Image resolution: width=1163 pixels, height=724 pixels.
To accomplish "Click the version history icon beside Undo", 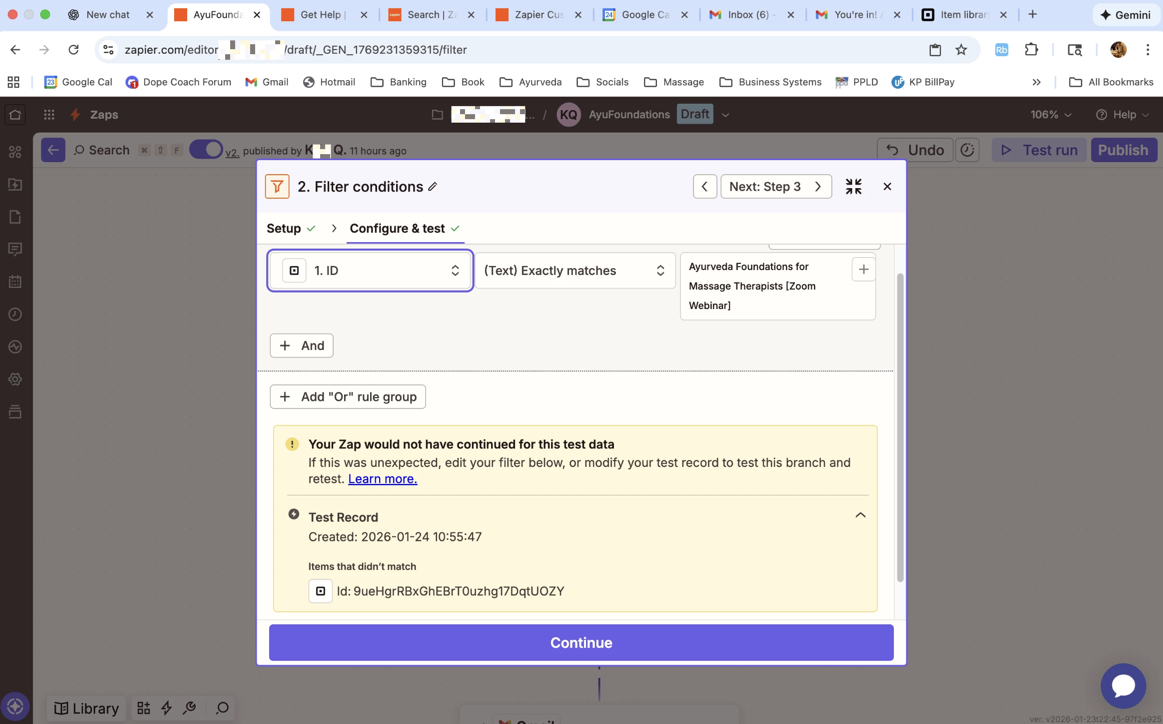I will 967,150.
